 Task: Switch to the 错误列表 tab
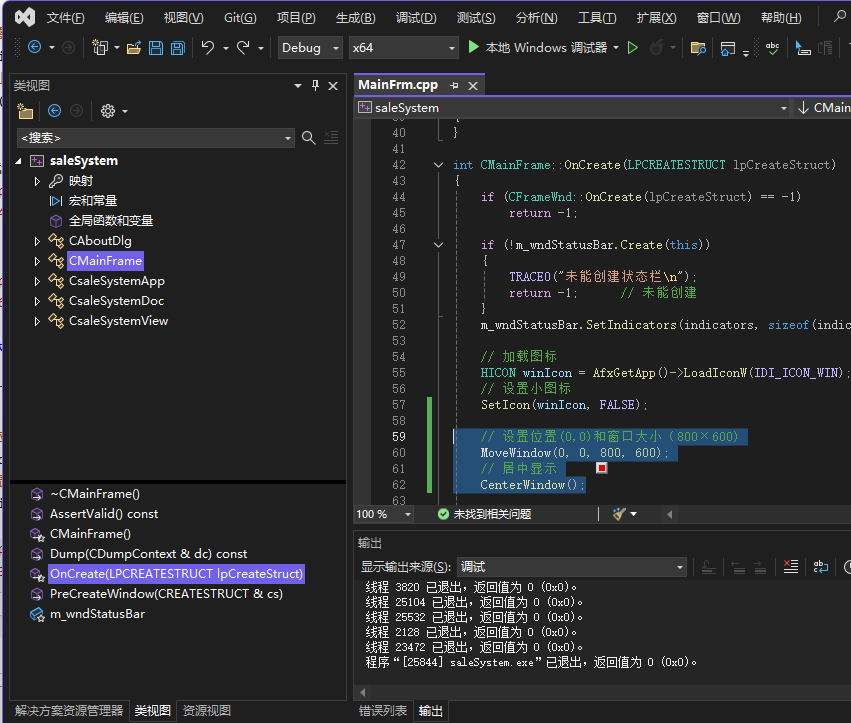383,711
